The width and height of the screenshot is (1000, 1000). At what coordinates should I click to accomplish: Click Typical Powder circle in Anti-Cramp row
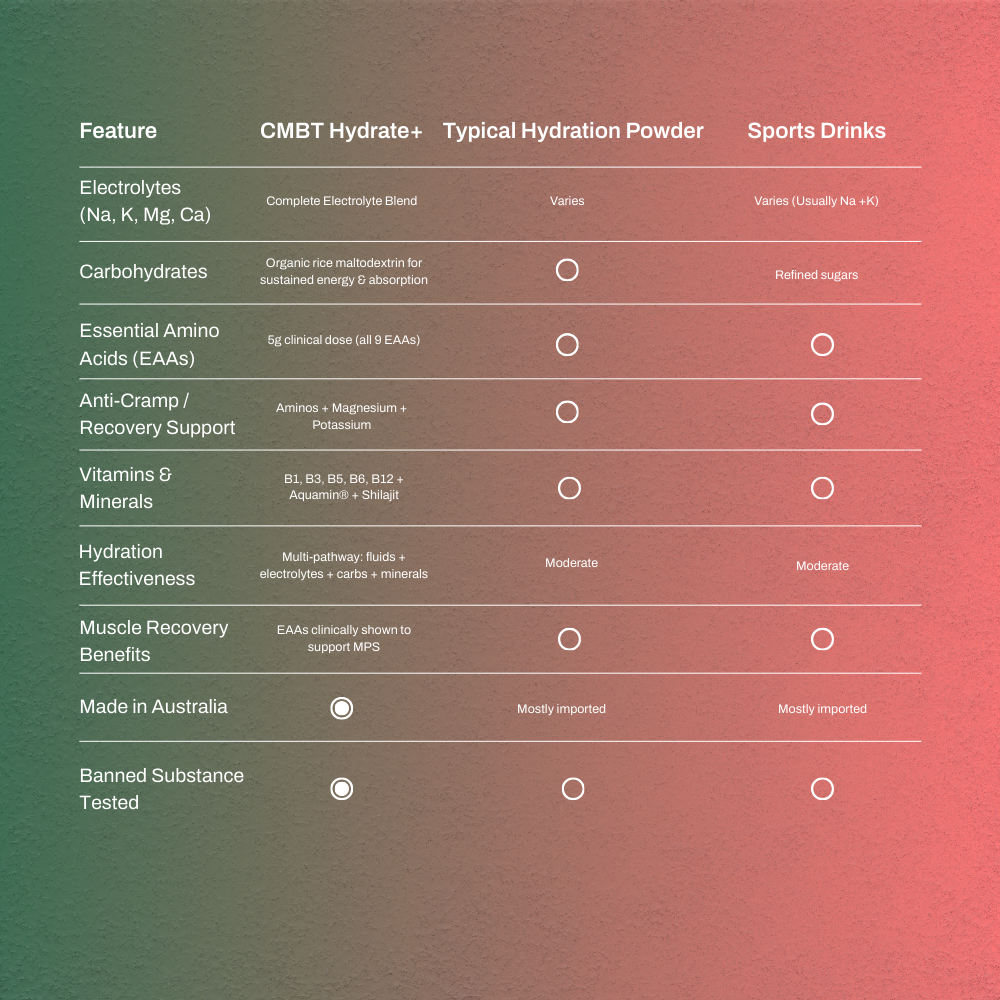567,412
